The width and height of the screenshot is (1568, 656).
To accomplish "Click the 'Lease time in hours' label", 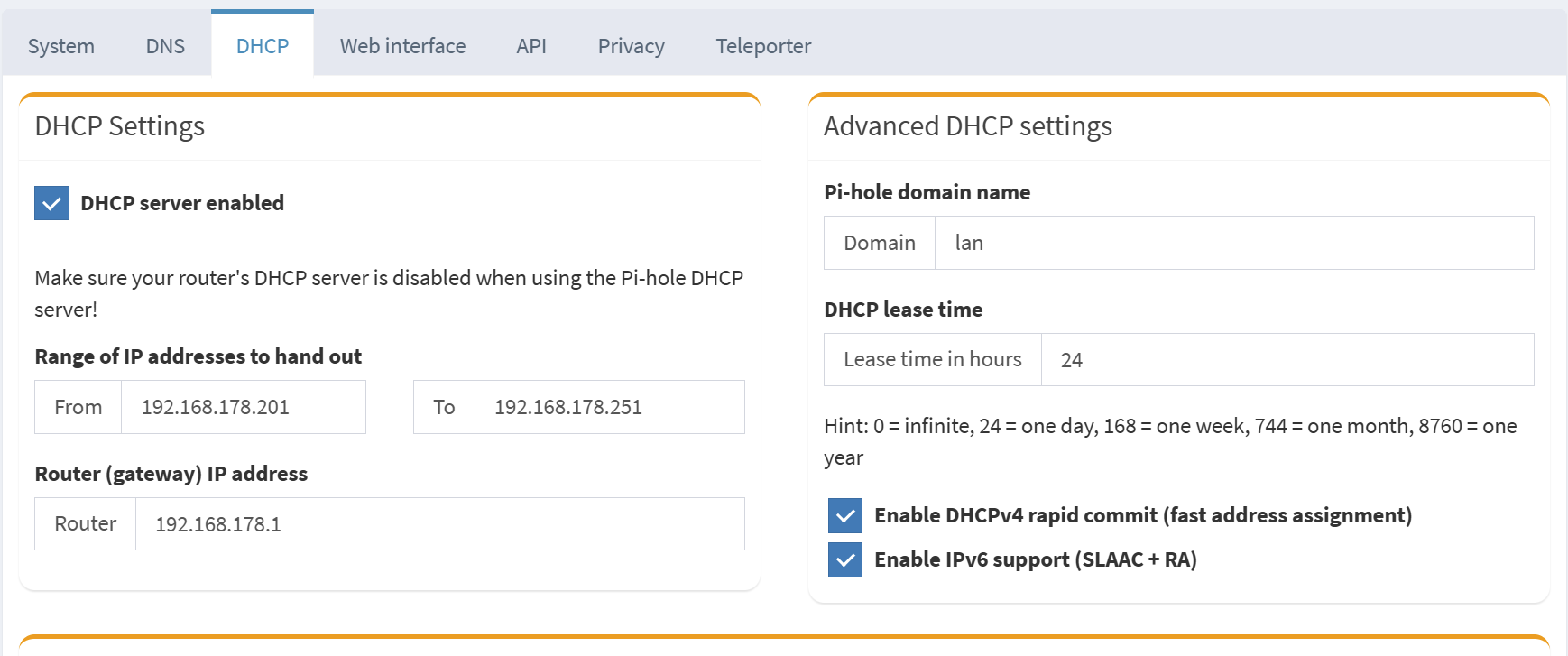I will pos(932,360).
